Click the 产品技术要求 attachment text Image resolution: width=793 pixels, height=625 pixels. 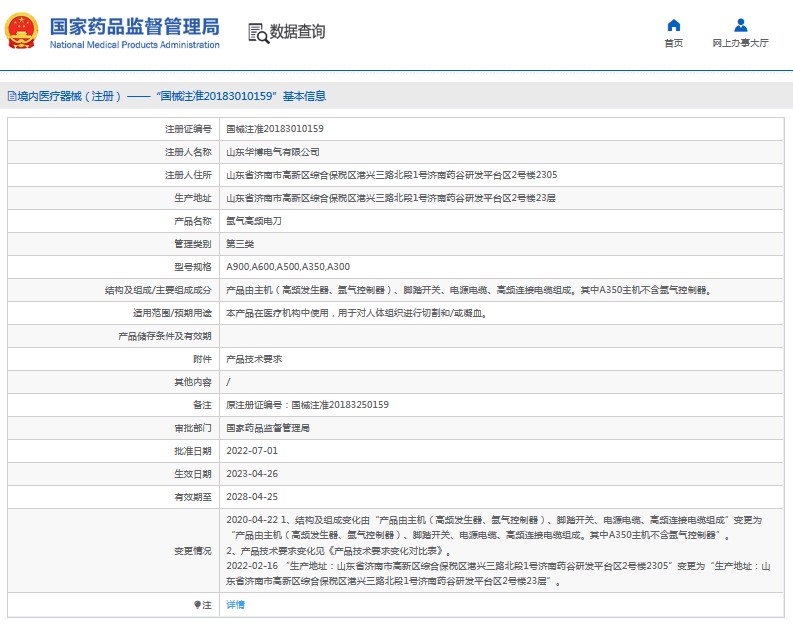click(x=254, y=359)
